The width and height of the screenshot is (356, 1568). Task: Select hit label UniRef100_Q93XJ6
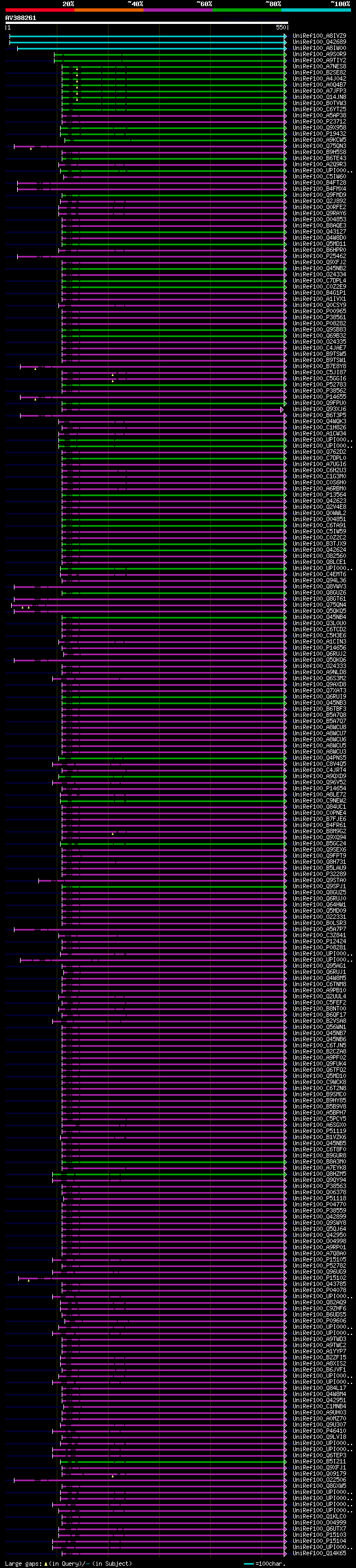pyautogui.click(x=319, y=409)
